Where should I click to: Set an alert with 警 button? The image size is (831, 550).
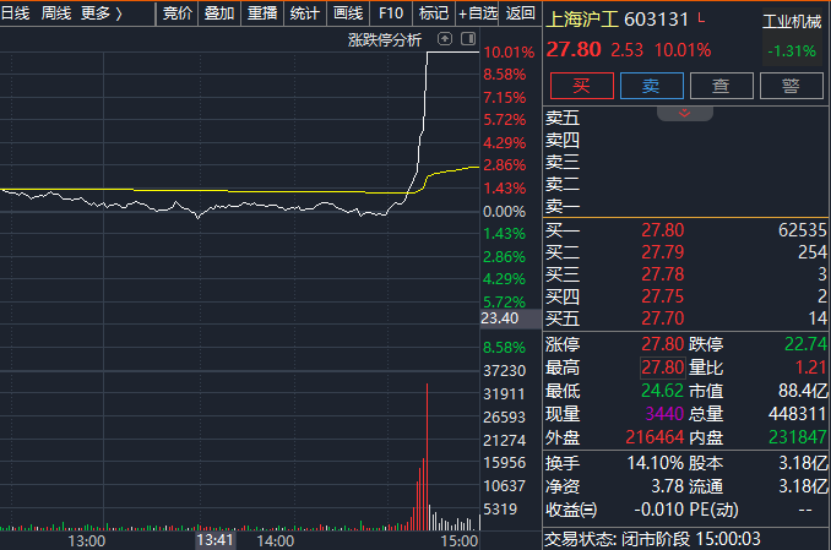coord(791,86)
